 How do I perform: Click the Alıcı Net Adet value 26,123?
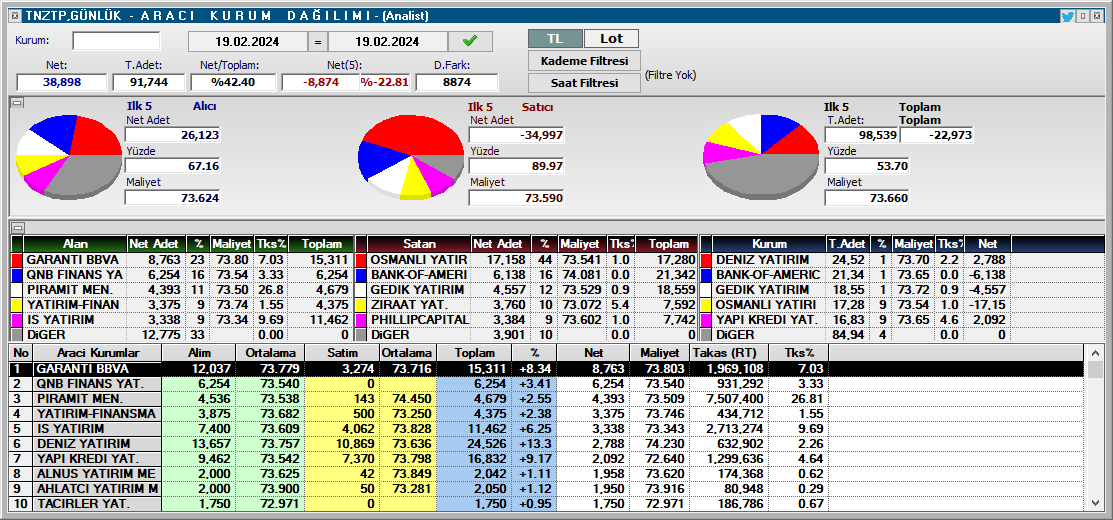tap(172, 135)
